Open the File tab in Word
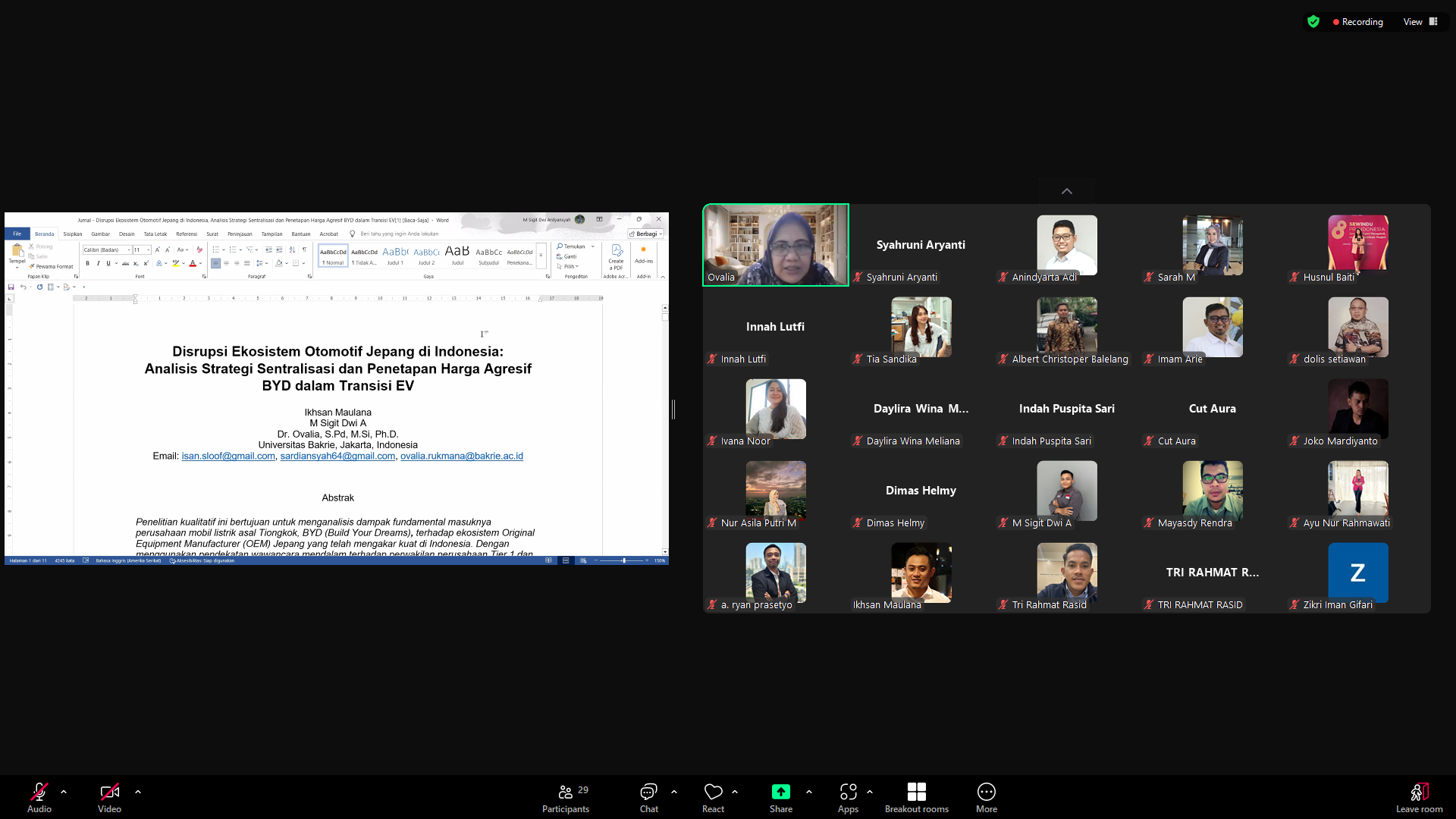The width and height of the screenshot is (1456, 819). tap(17, 234)
